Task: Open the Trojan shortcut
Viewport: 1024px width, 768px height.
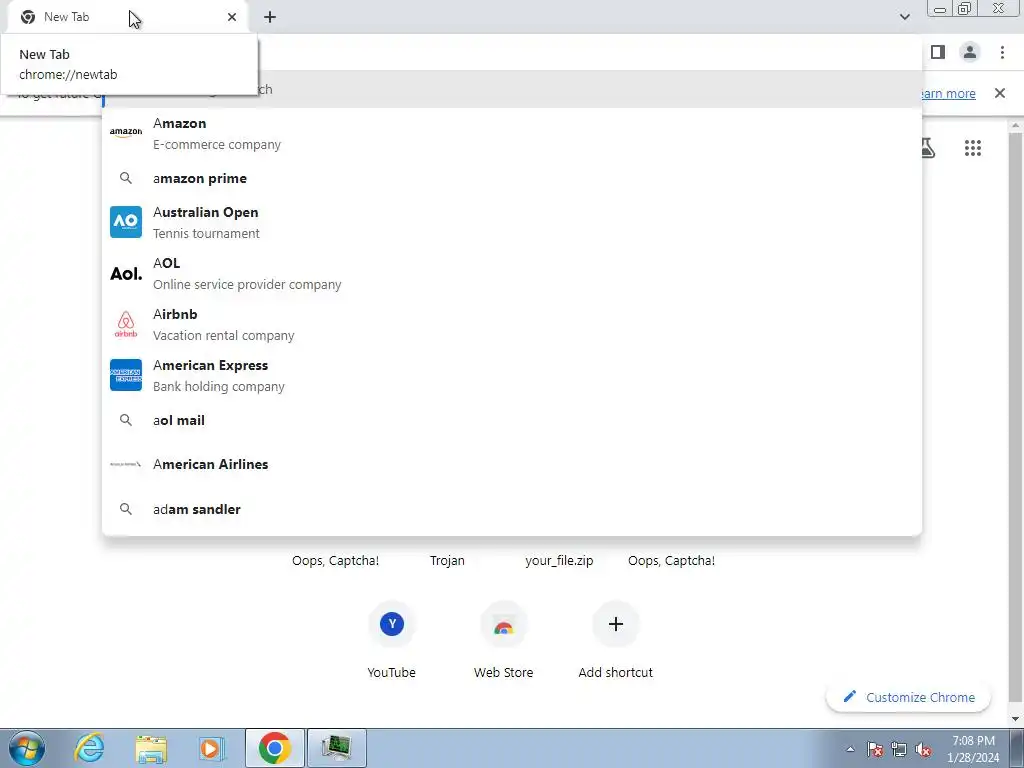Action: tap(447, 560)
